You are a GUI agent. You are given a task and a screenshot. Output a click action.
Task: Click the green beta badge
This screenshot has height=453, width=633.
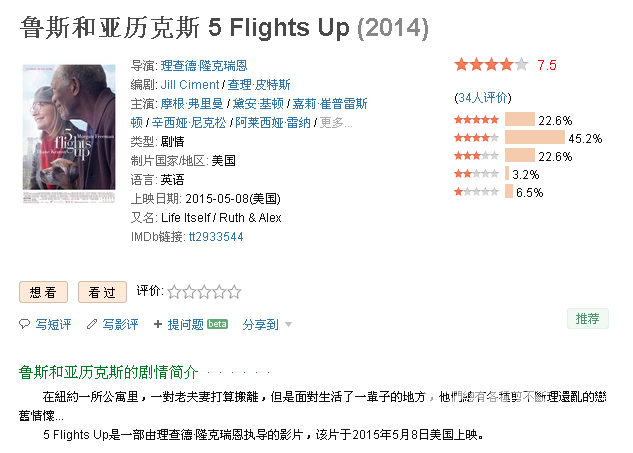click(217, 324)
